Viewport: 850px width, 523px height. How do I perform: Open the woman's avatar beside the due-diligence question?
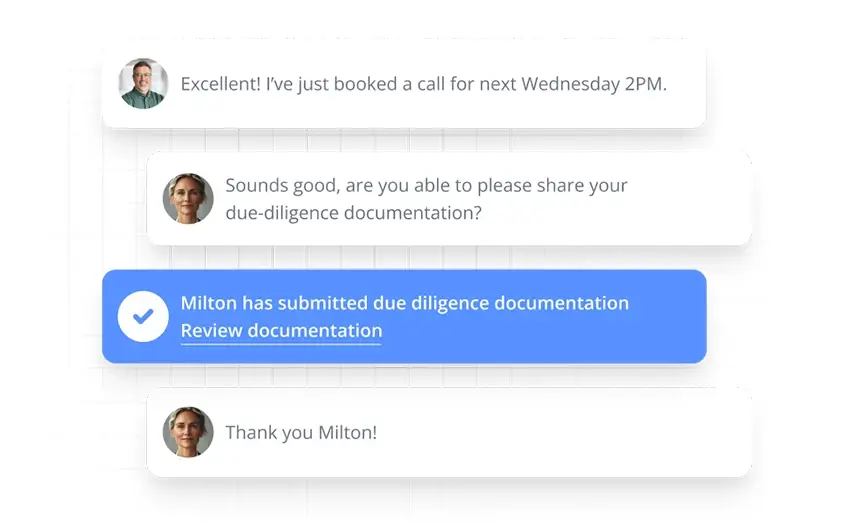(x=188, y=198)
